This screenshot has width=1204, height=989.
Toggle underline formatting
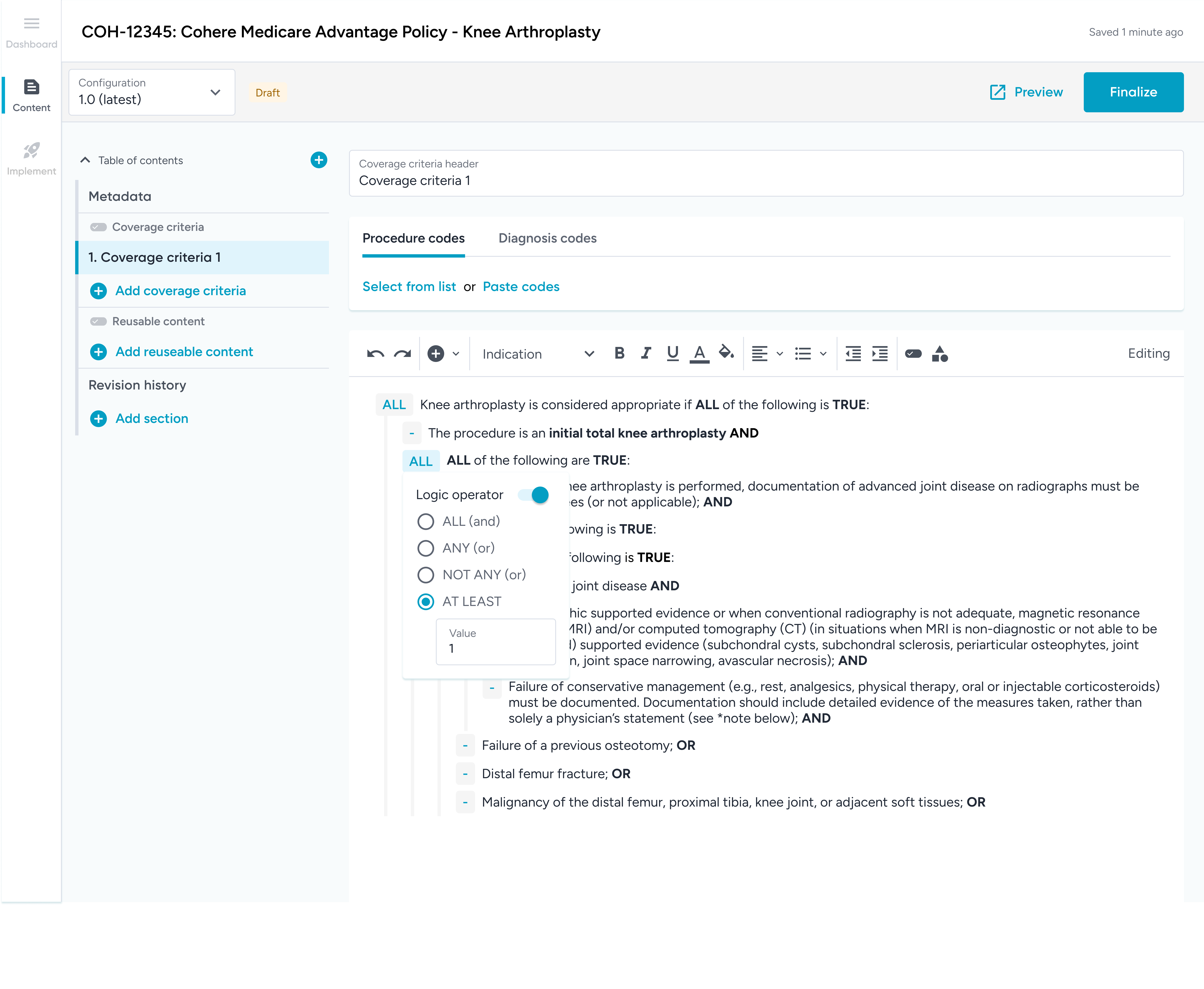point(673,354)
